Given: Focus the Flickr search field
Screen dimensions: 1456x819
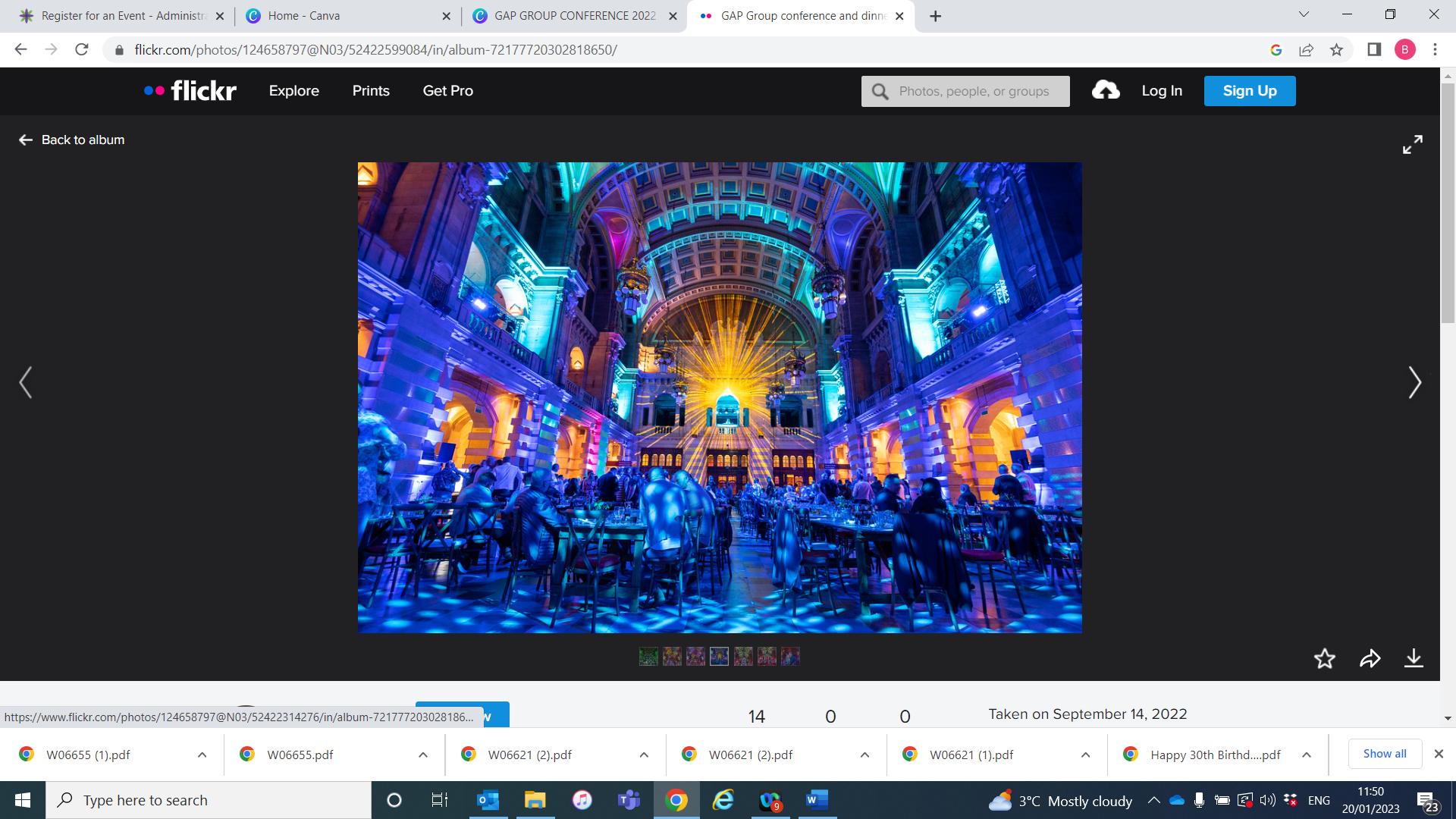Looking at the screenshot, I should point(974,91).
